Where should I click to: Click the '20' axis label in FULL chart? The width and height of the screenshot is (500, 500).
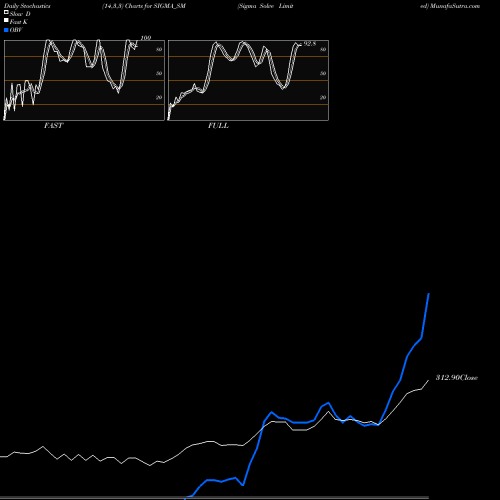[323, 97]
